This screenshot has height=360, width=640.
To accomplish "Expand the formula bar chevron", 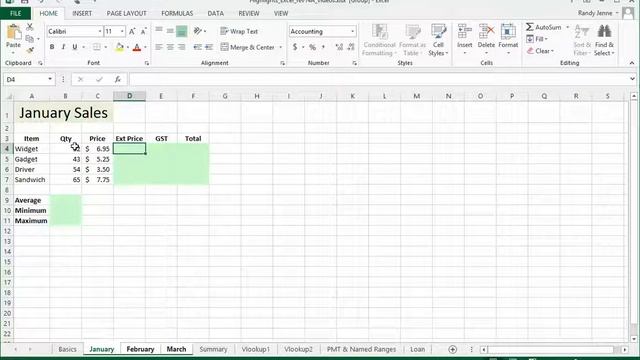I will 632,79.
